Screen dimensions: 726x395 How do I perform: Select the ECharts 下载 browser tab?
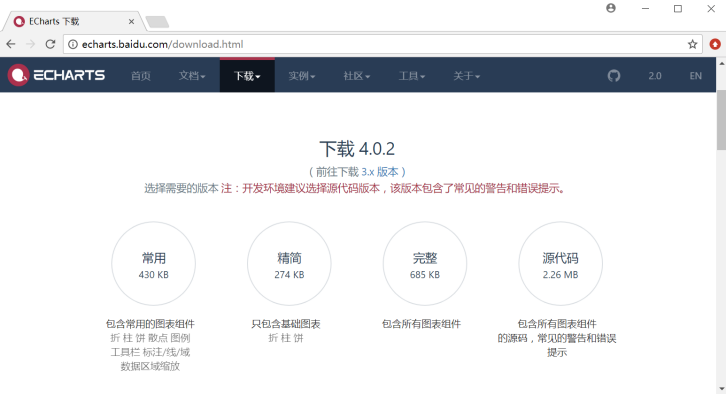(x=74, y=21)
